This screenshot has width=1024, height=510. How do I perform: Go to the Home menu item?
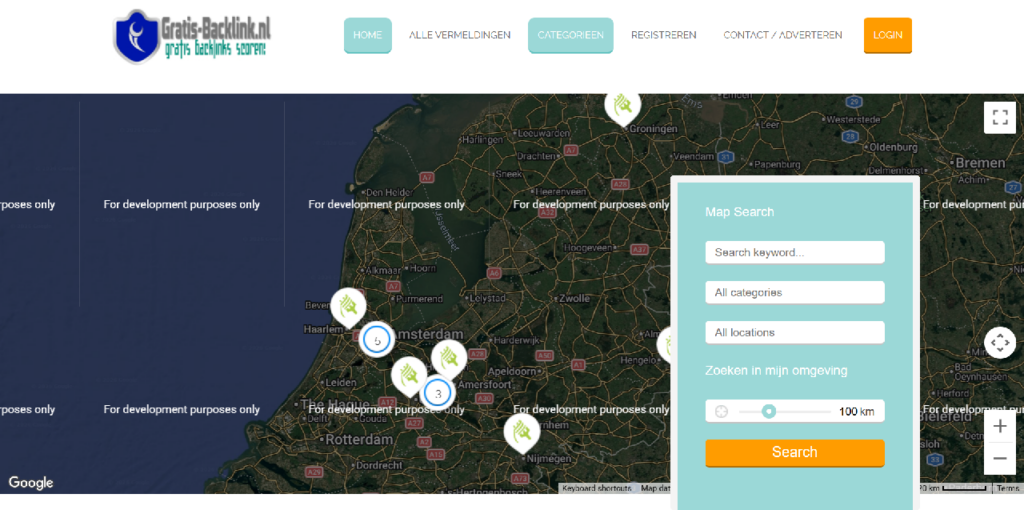click(367, 35)
